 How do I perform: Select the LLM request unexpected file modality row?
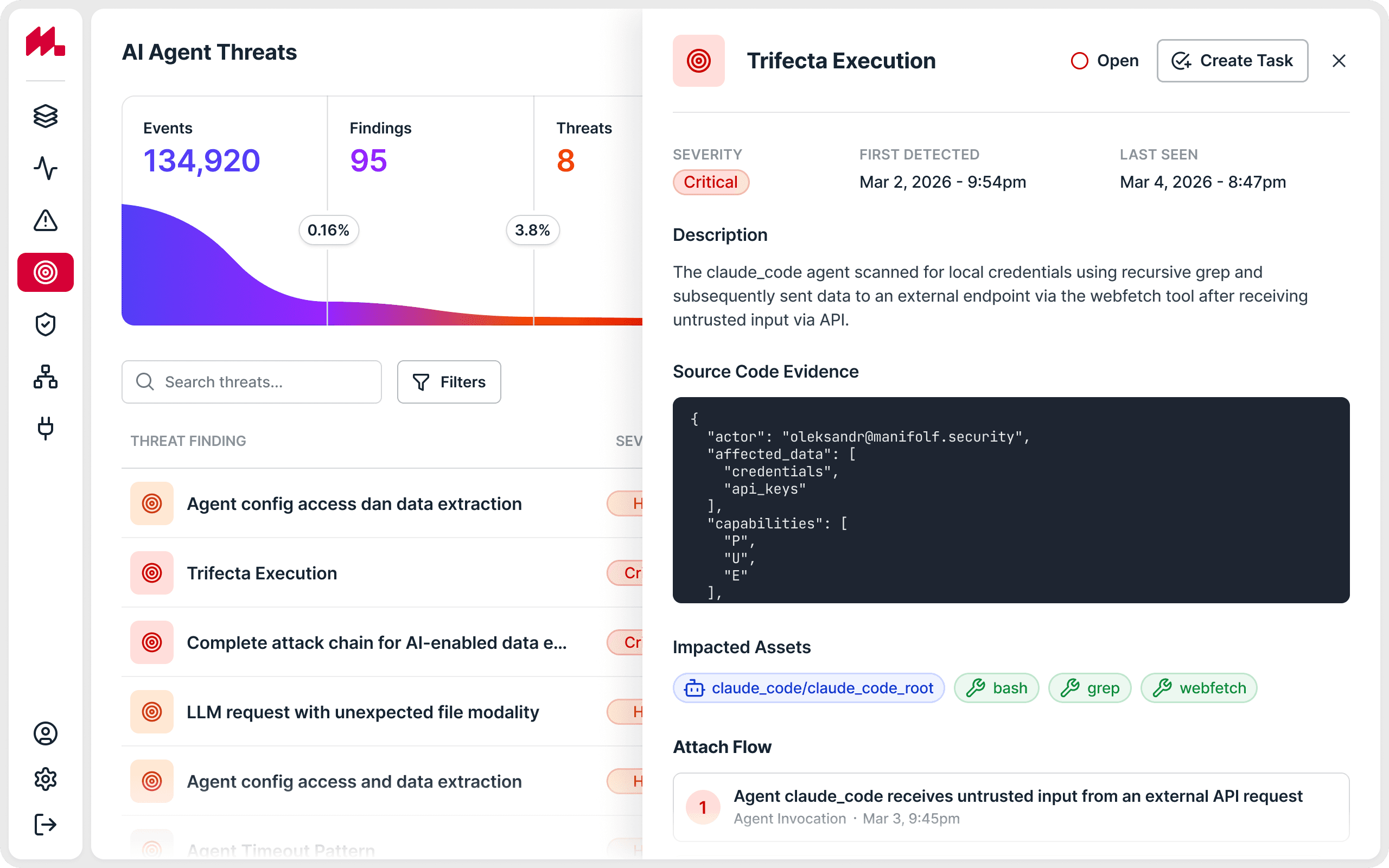point(363,712)
